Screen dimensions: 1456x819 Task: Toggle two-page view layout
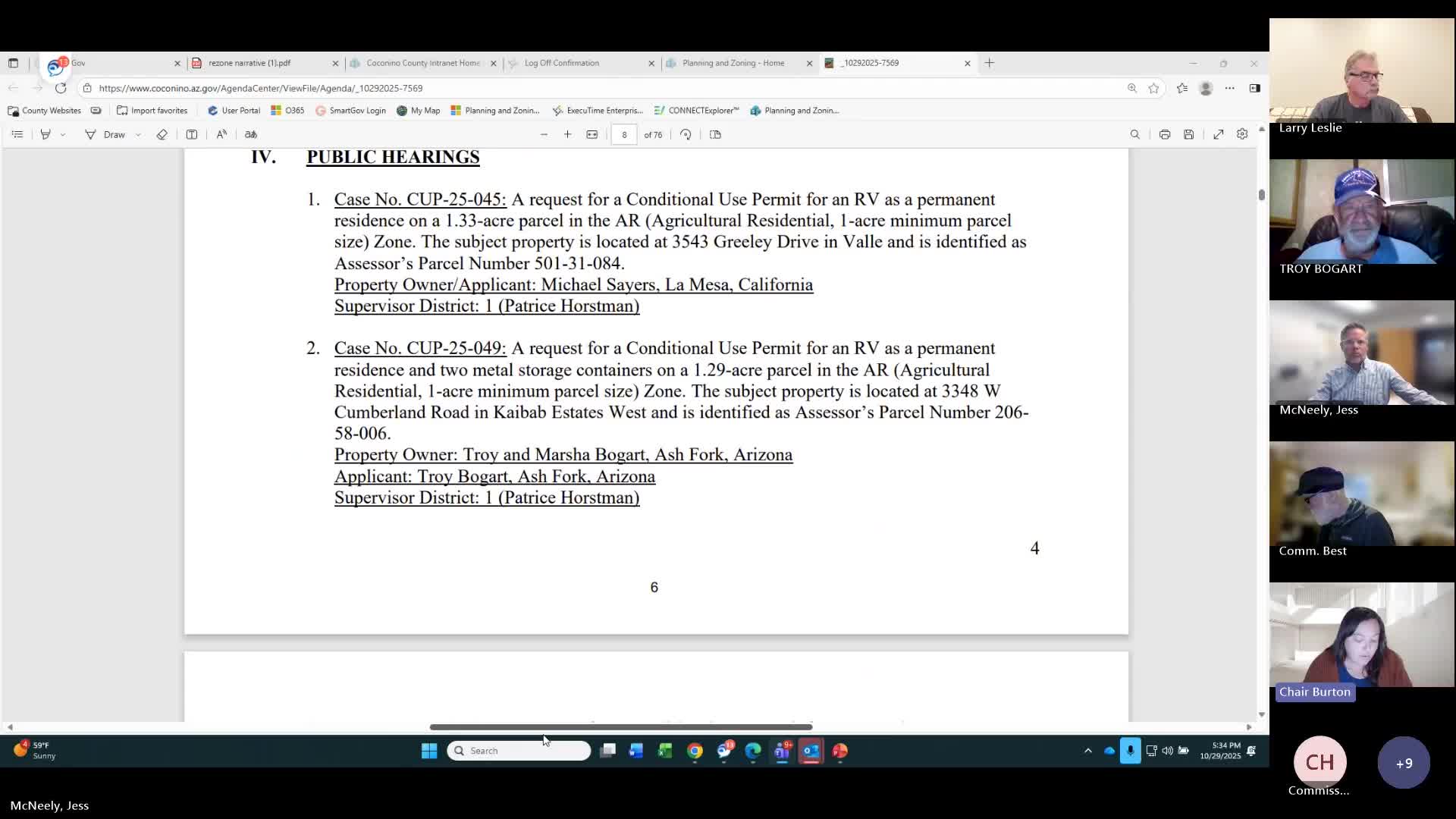point(715,134)
